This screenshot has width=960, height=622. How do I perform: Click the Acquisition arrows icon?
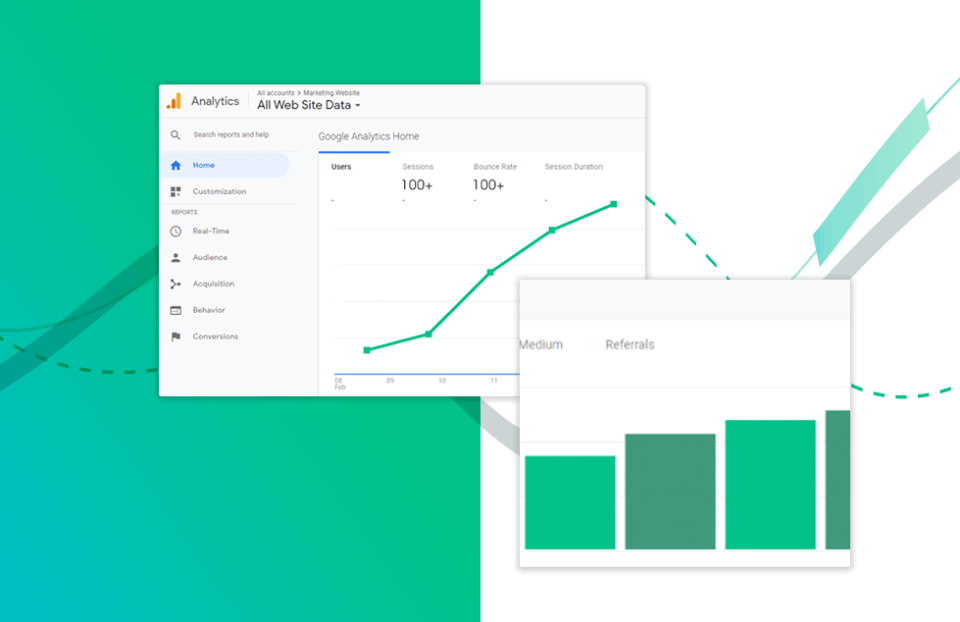[x=176, y=284]
